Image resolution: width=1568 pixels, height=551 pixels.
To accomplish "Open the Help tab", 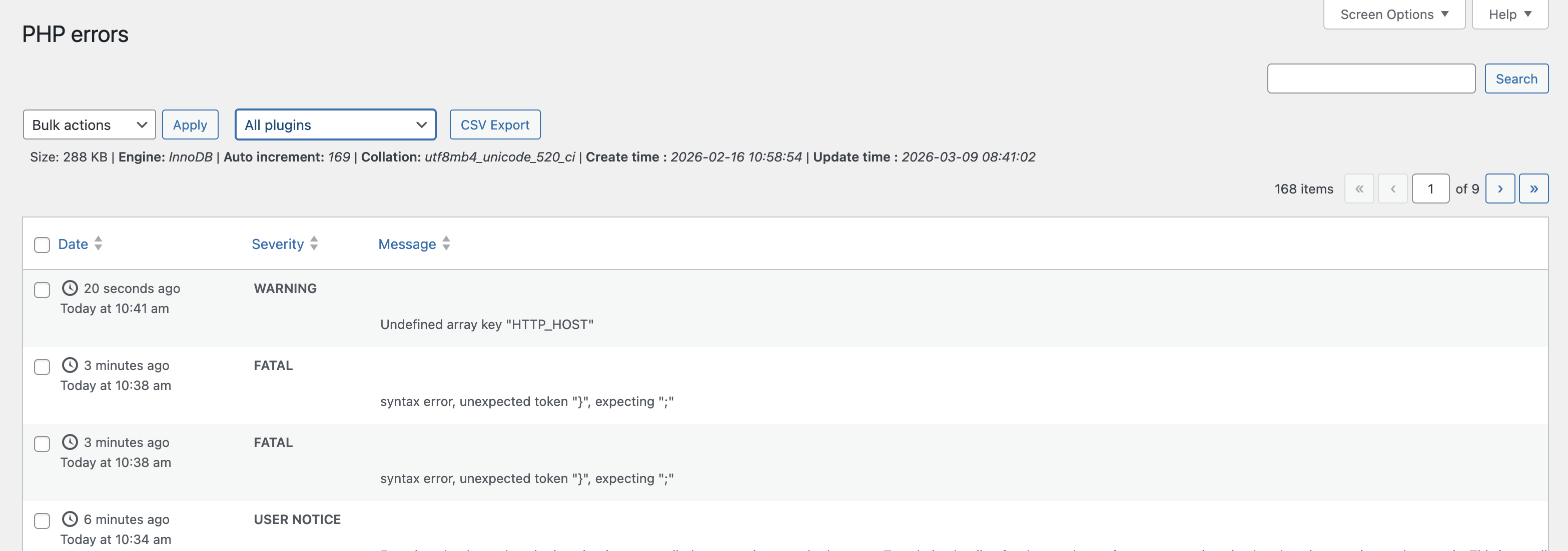I will 1509,14.
